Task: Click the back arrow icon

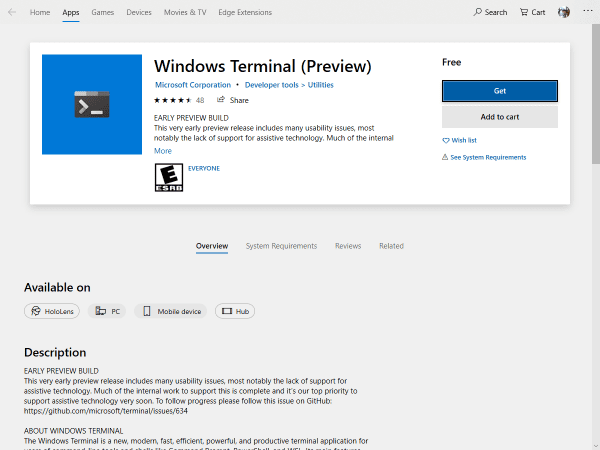Action: click(11, 12)
